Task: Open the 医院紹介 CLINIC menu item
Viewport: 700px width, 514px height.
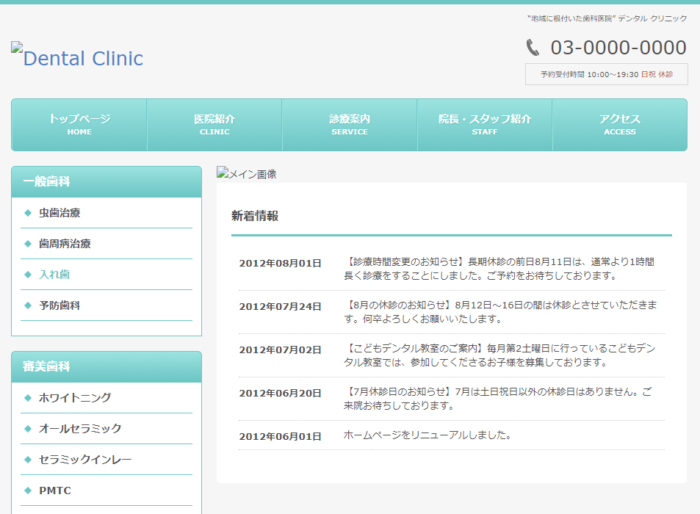Action: (214, 125)
